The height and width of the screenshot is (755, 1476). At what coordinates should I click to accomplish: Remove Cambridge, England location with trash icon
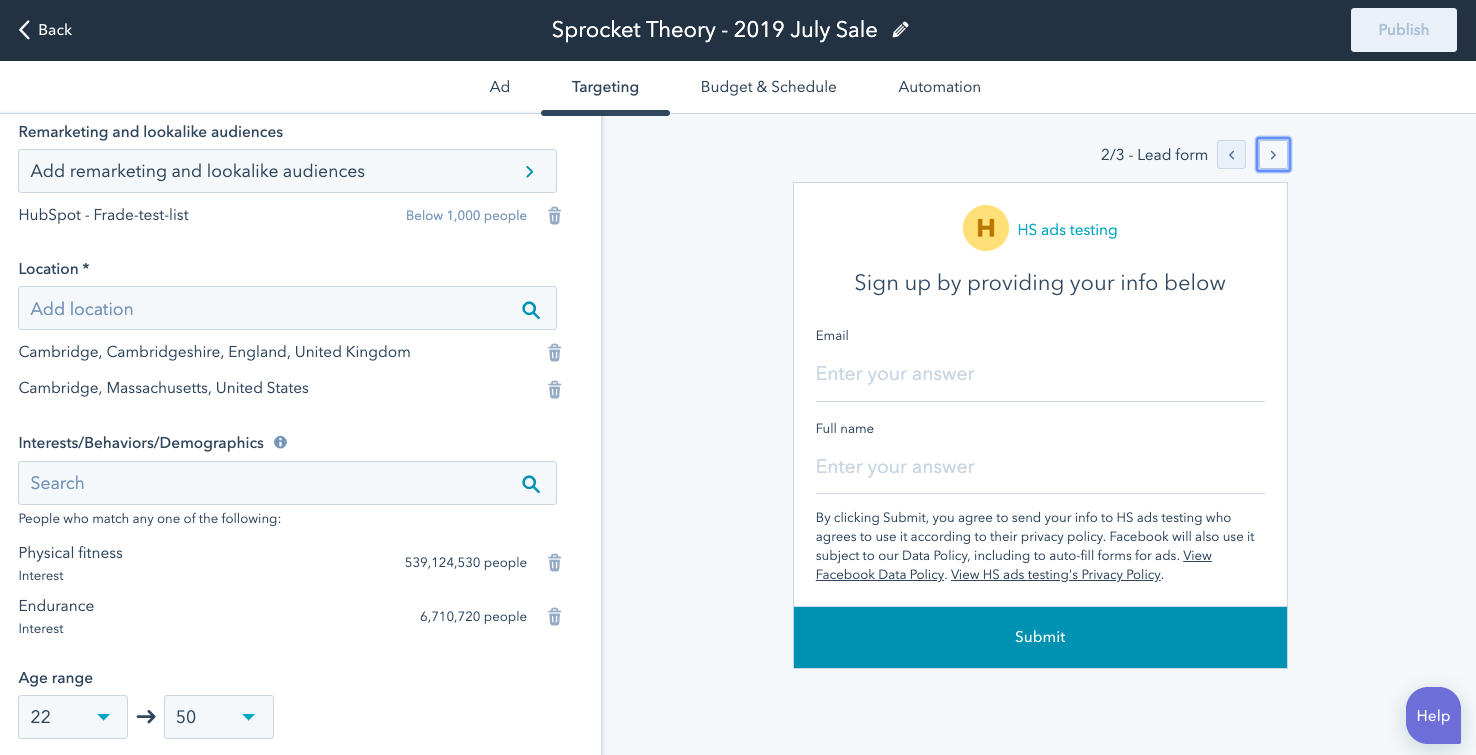pos(554,353)
